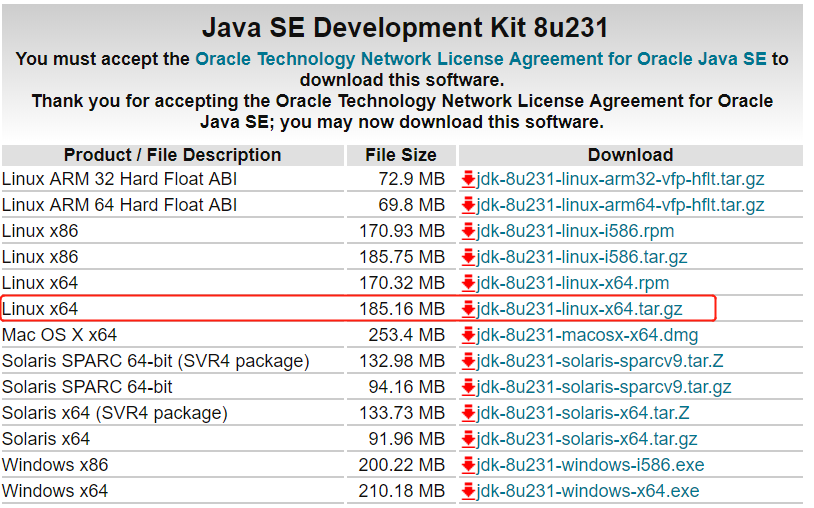814x508 pixels.
Task: Download jdk-8u231-solaris-sparcv9.tar.Z link
Action: coord(600,361)
